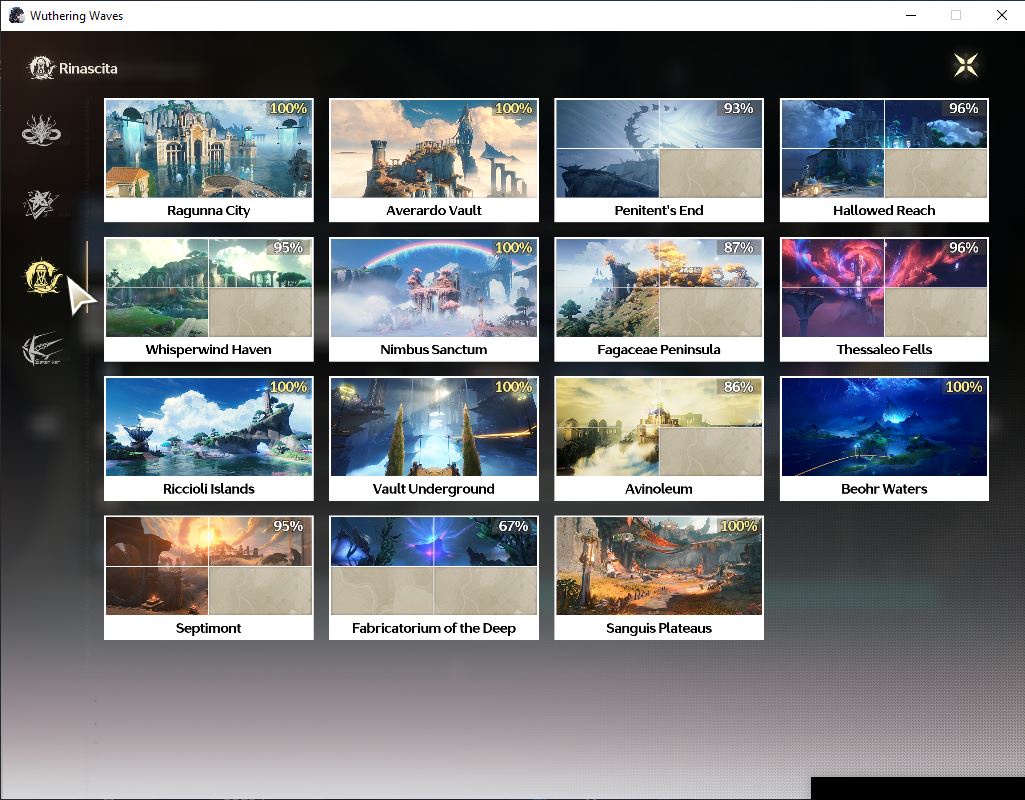Select the second spiky region emblem in the sidebar
Screen dimensions: 1025x800
coord(41,204)
